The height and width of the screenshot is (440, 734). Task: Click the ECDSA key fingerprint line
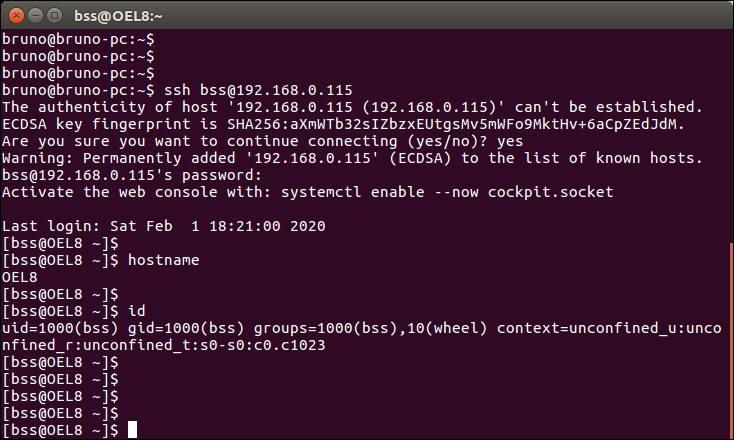coord(344,124)
